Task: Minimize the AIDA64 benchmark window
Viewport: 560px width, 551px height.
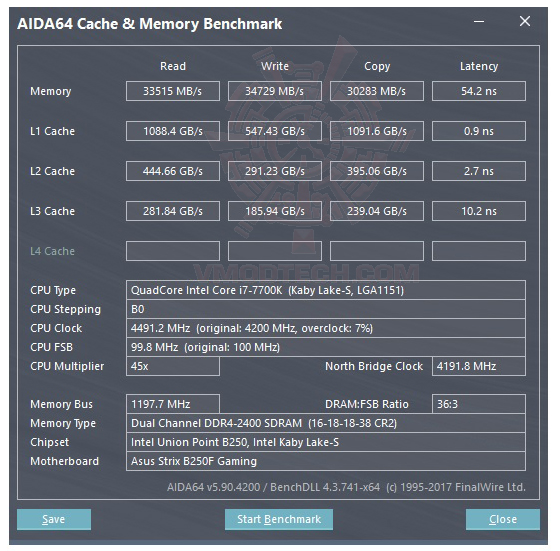Action: pos(479,22)
